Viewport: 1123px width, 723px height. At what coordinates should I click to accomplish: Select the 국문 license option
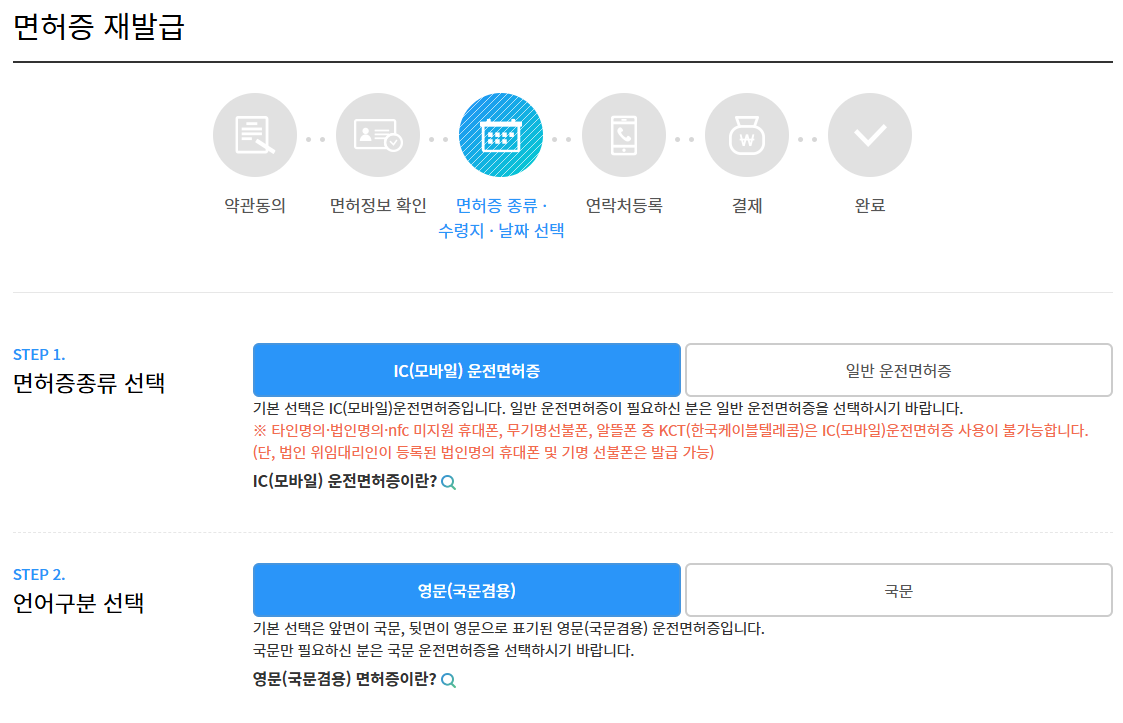coord(899,590)
